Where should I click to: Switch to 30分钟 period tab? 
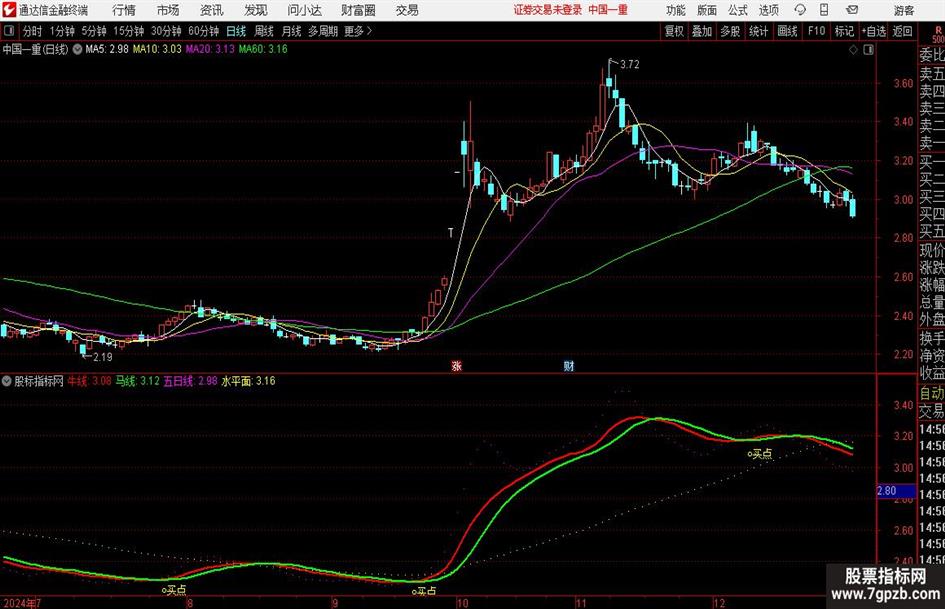pyautogui.click(x=166, y=31)
